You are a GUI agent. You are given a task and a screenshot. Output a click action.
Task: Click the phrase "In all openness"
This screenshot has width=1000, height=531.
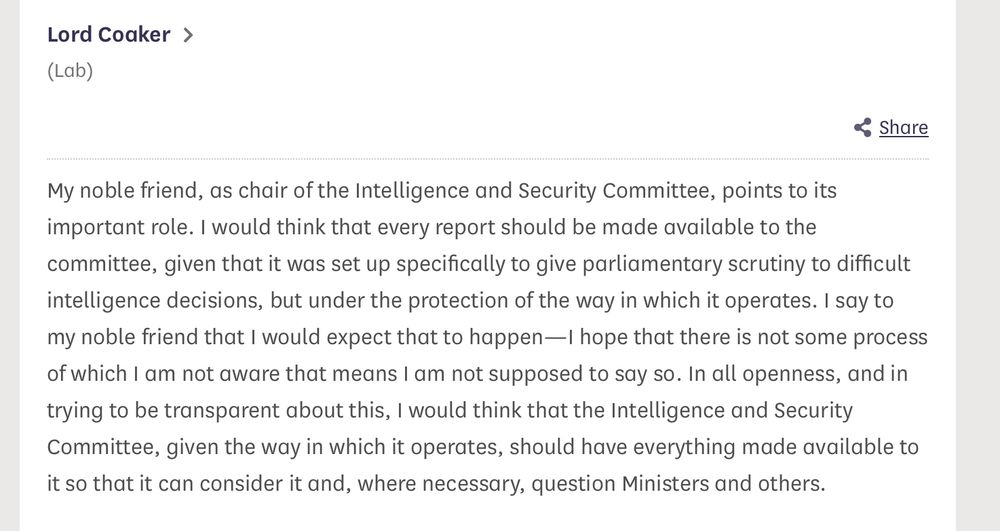click(x=764, y=374)
